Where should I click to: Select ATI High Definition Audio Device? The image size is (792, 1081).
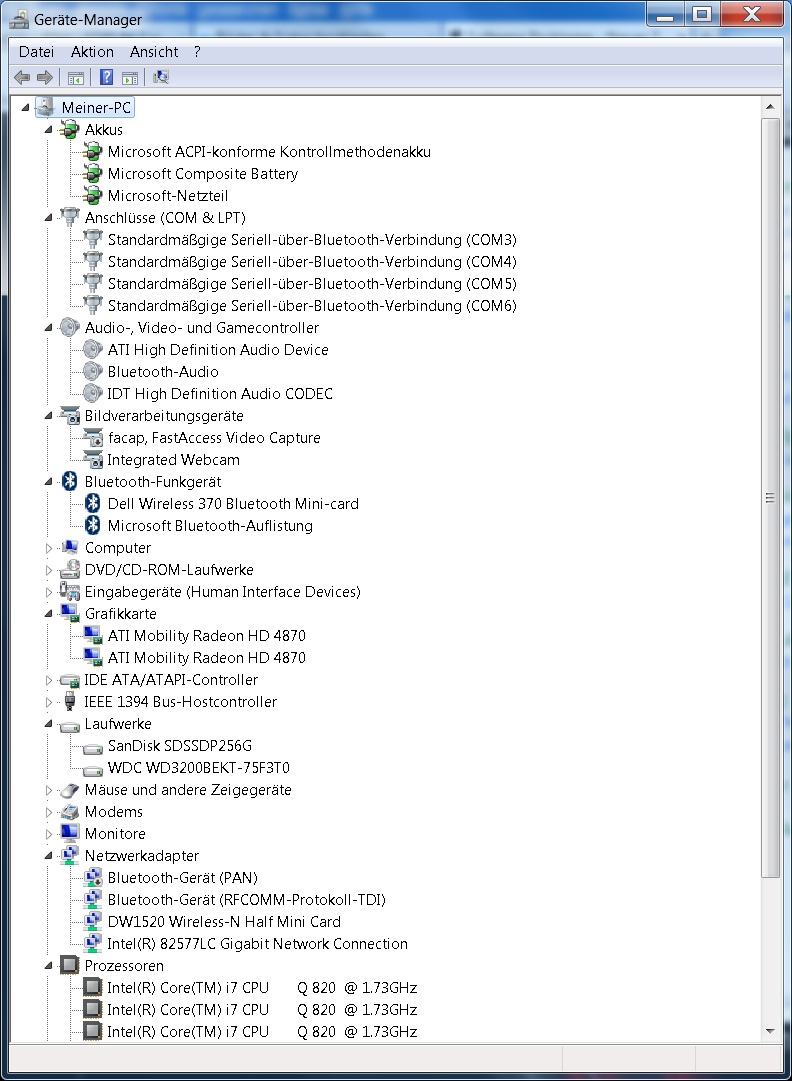tap(218, 350)
